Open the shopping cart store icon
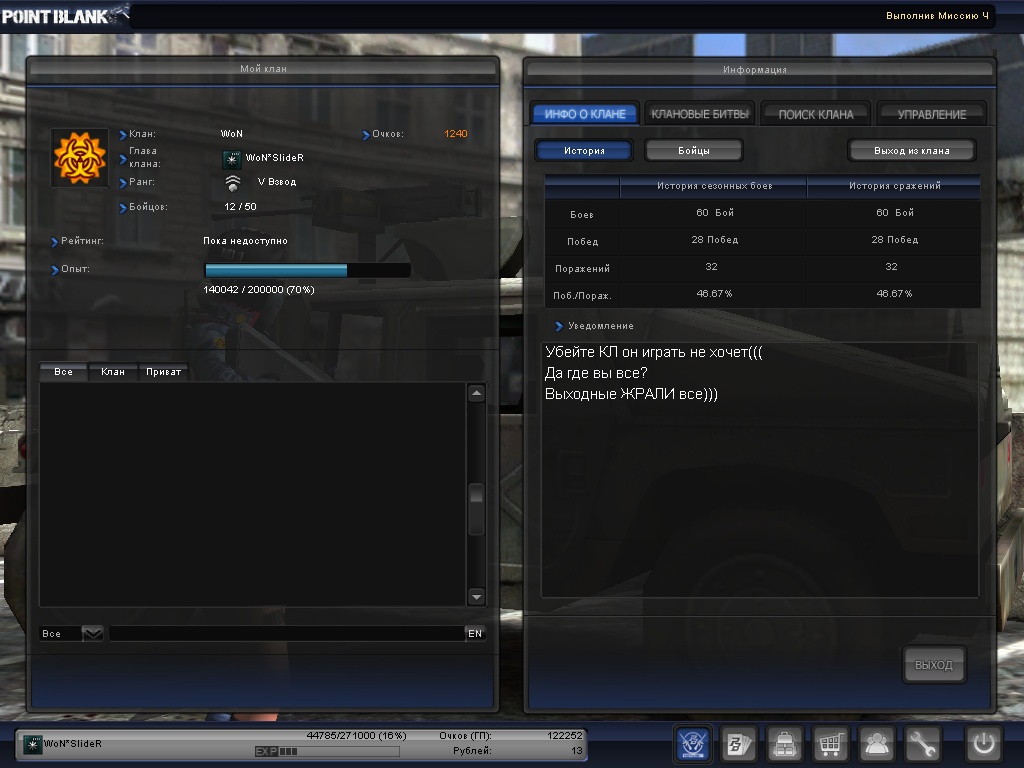Image resolution: width=1024 pixels, height=768 pixels. [831, 744]
